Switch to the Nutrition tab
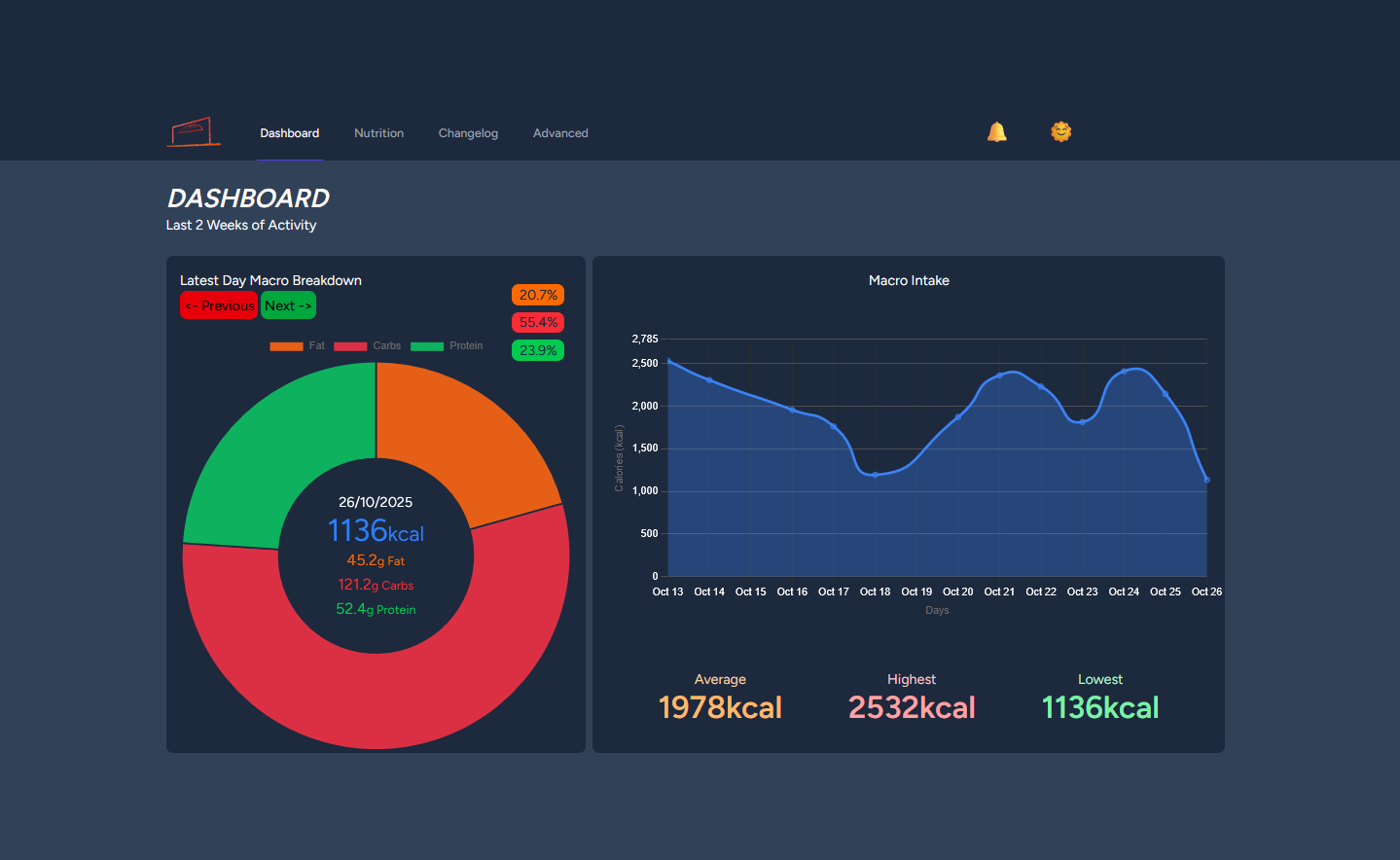This screenshot has height=860, width=1400. click(x=378, y=133)
